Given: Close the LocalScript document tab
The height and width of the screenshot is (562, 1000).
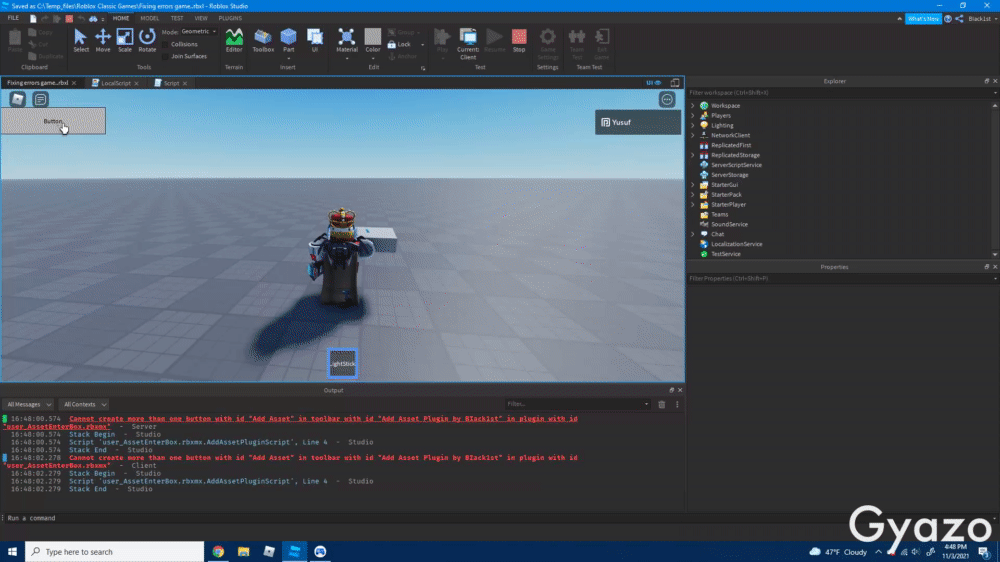Looking at the screenshot, I should pyautogui.click(x=136, y=84).
